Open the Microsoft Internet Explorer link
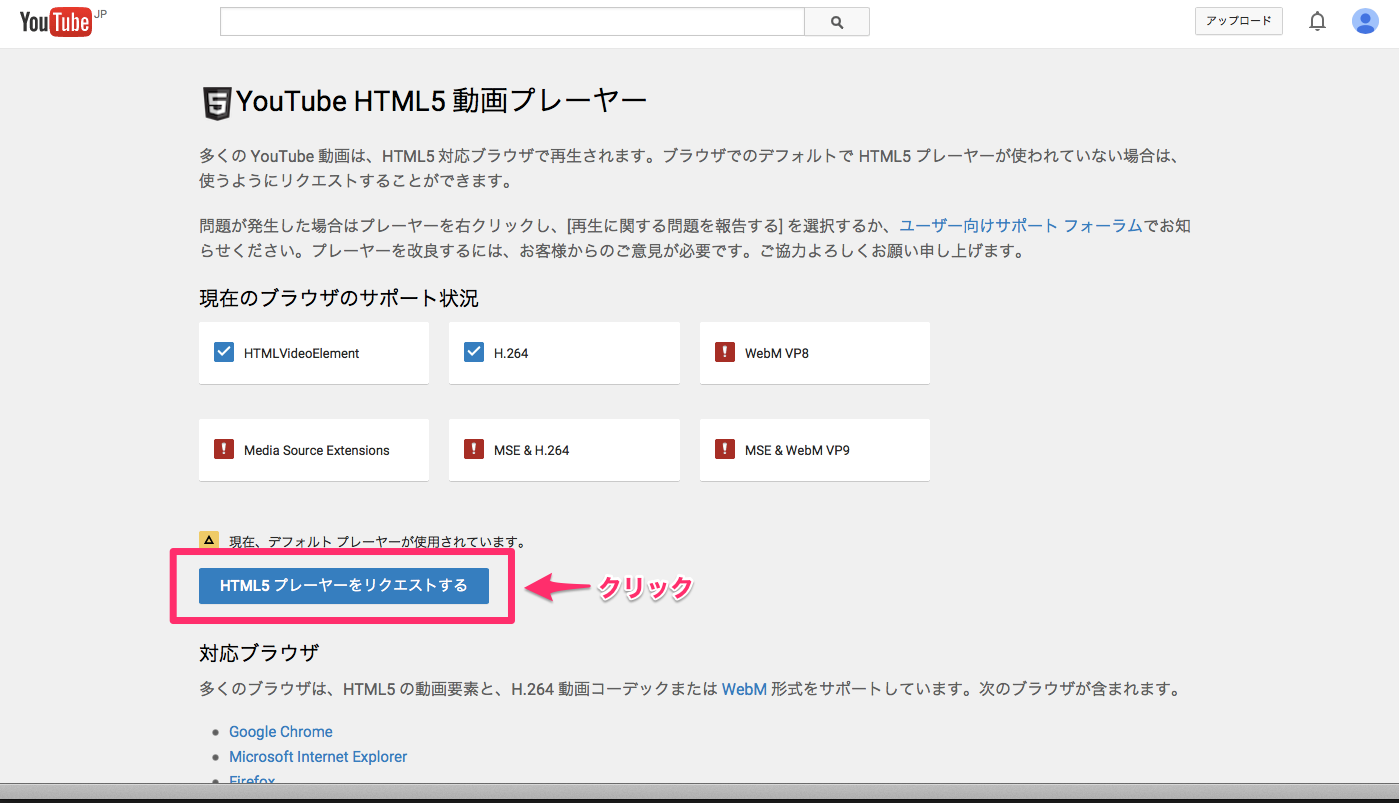The height and width of the screenshot is (803, 1399). point(318,757)
